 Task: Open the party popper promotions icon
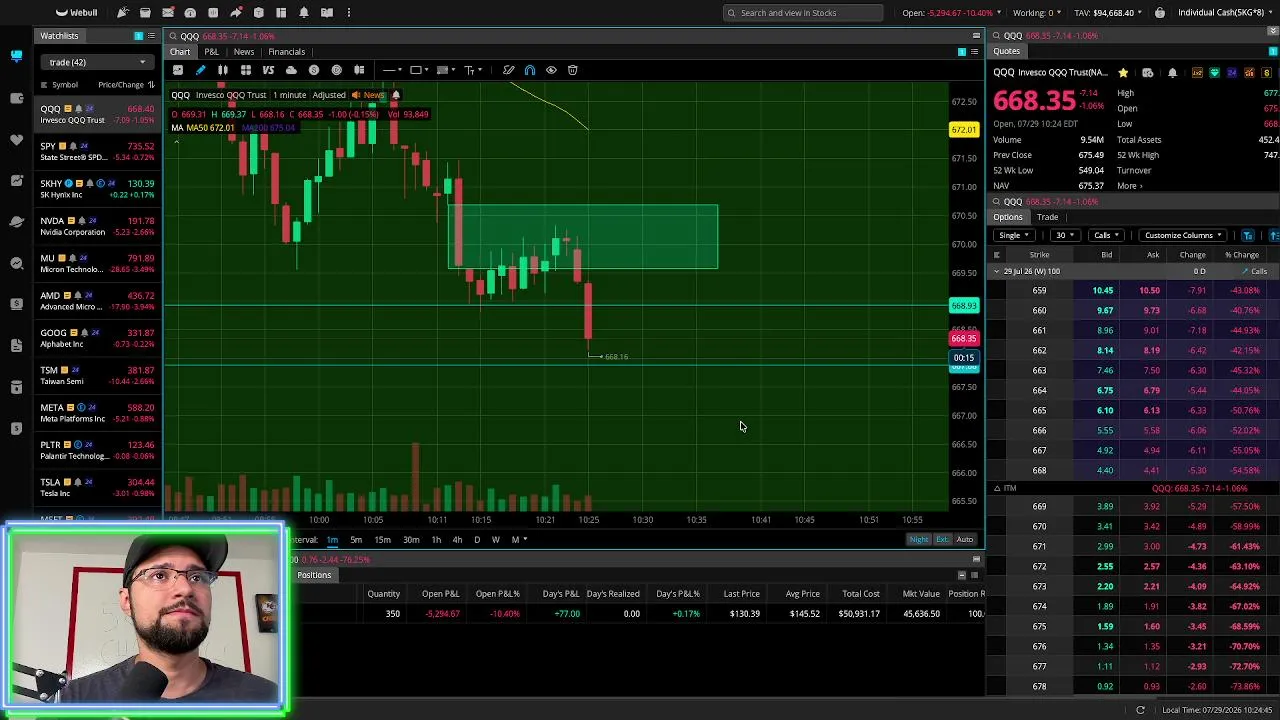click(122, 12)
